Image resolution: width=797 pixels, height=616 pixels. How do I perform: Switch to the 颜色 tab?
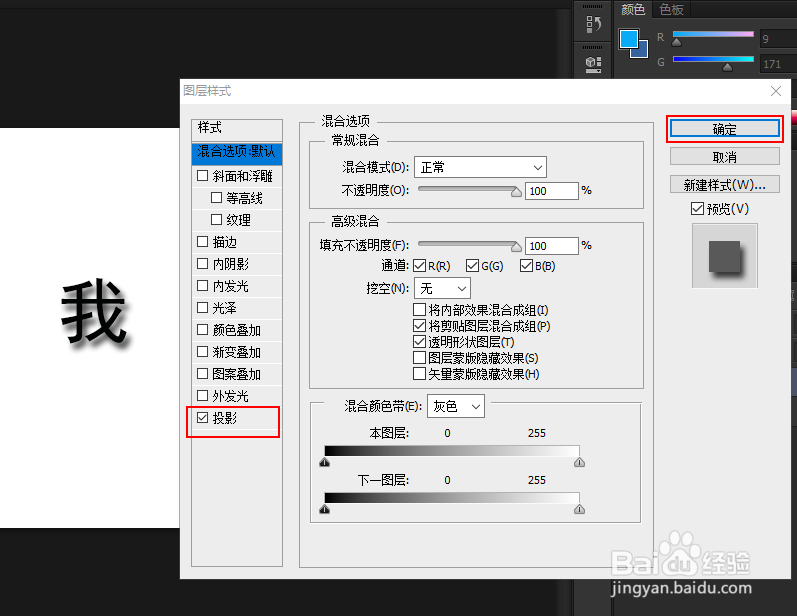[x=633, y=9]
